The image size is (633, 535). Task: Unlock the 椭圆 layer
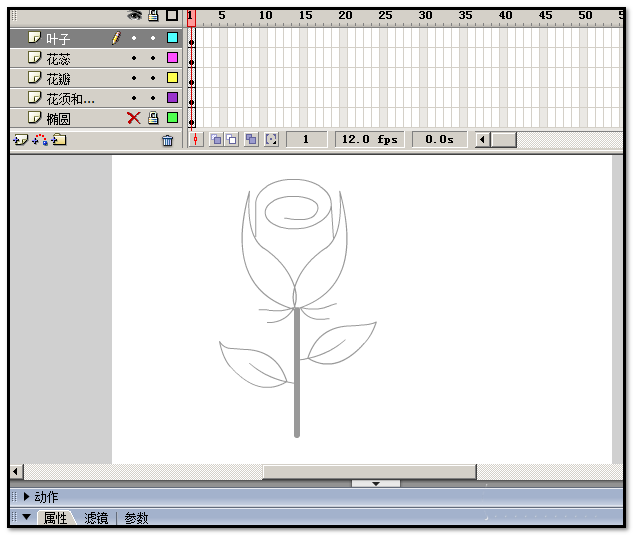(153, 118)
